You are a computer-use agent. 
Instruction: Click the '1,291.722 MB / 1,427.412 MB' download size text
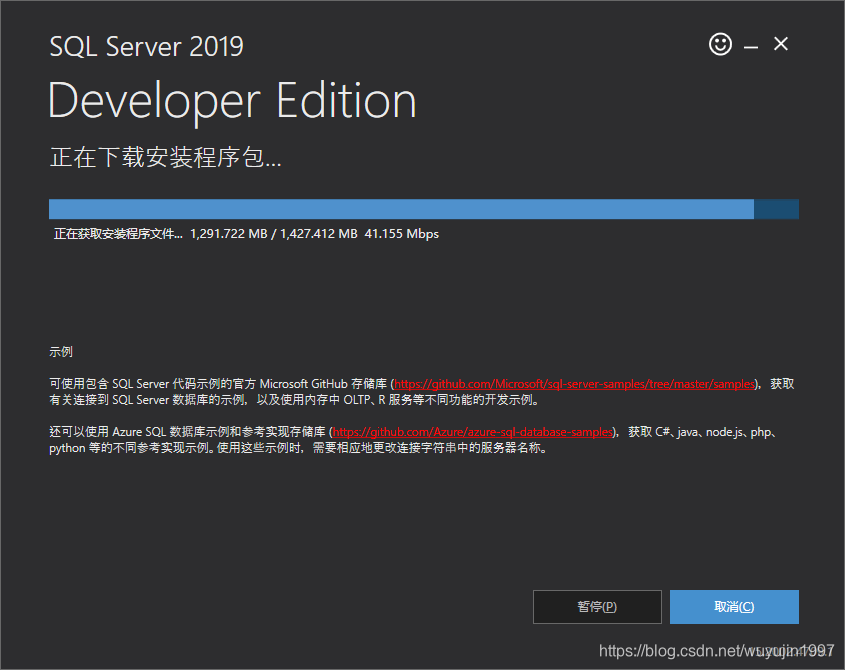[274, 234]
